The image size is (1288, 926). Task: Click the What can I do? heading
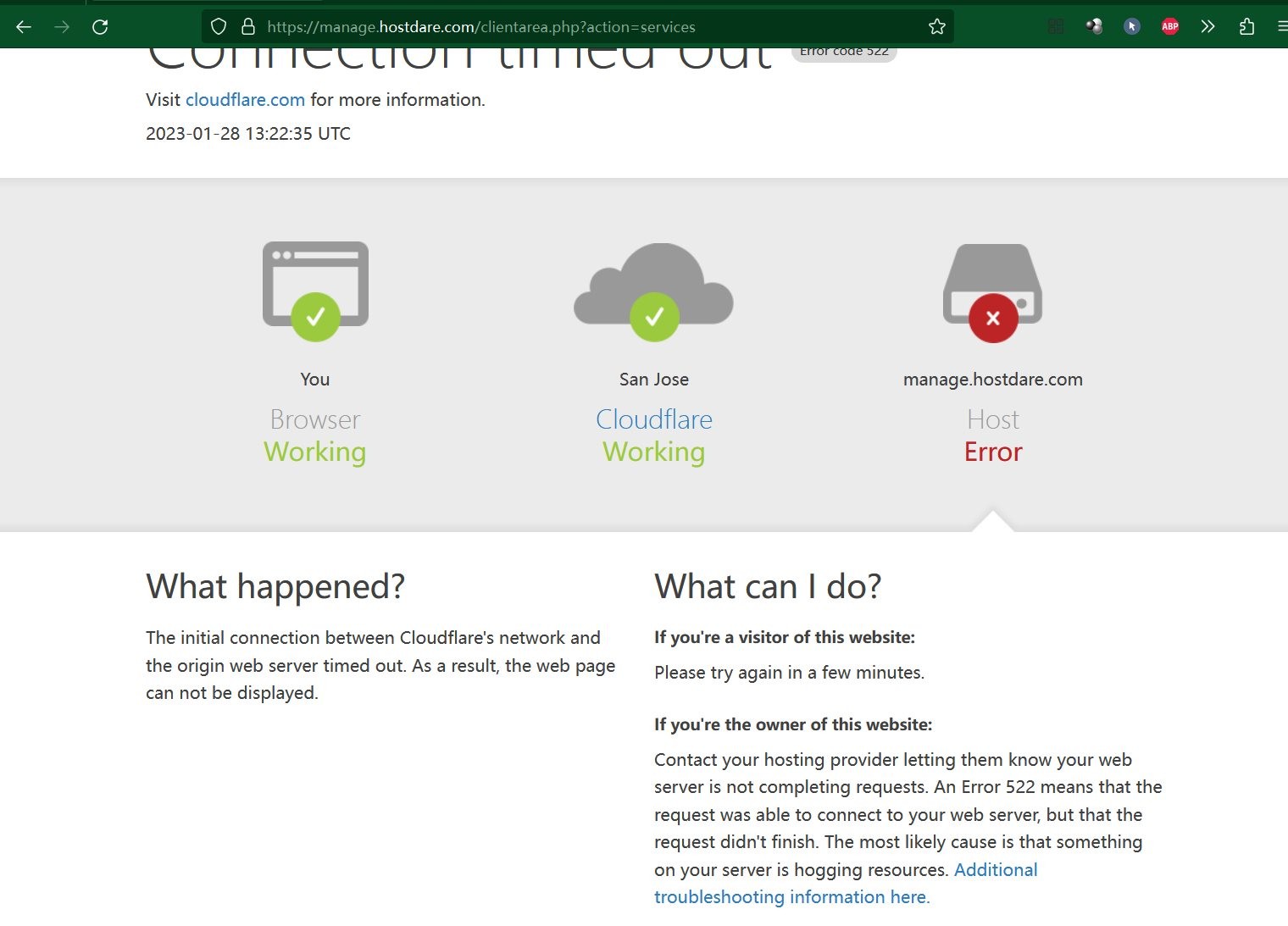tap(768, 586)
